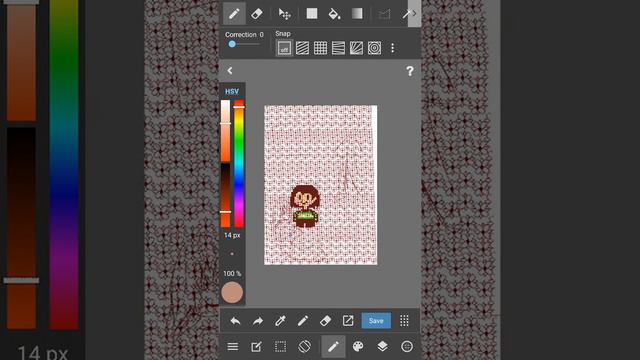Select the Brush tool in top toolbar
Image resolution: width=640 pixels, height=360 pixels.
(234, 14)
